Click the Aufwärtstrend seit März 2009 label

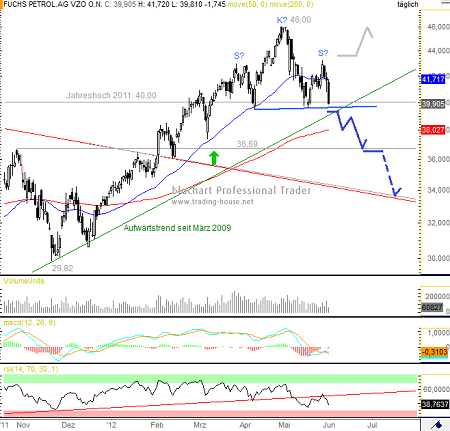point(177,228)
